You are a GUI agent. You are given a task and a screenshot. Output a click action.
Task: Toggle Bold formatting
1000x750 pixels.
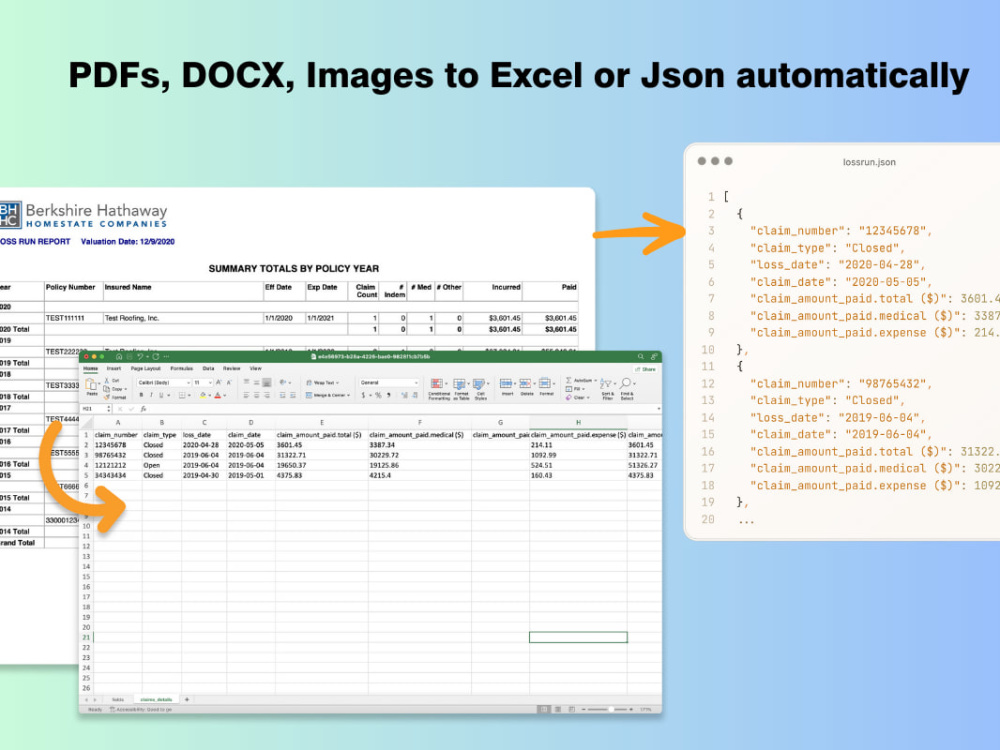[142, 395]
